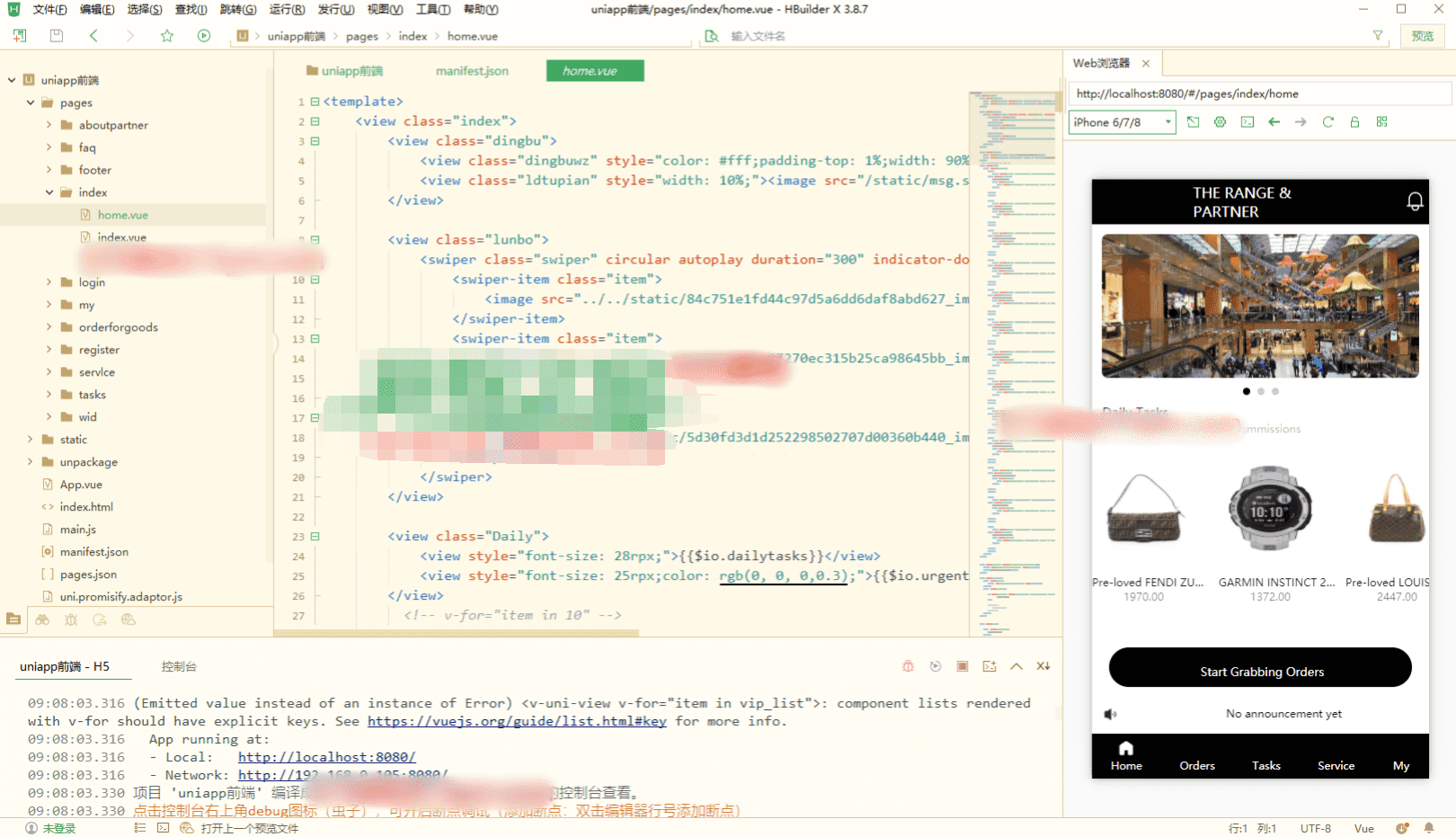Click the filter funnel icon near preview

click(x=1378, y=36)
